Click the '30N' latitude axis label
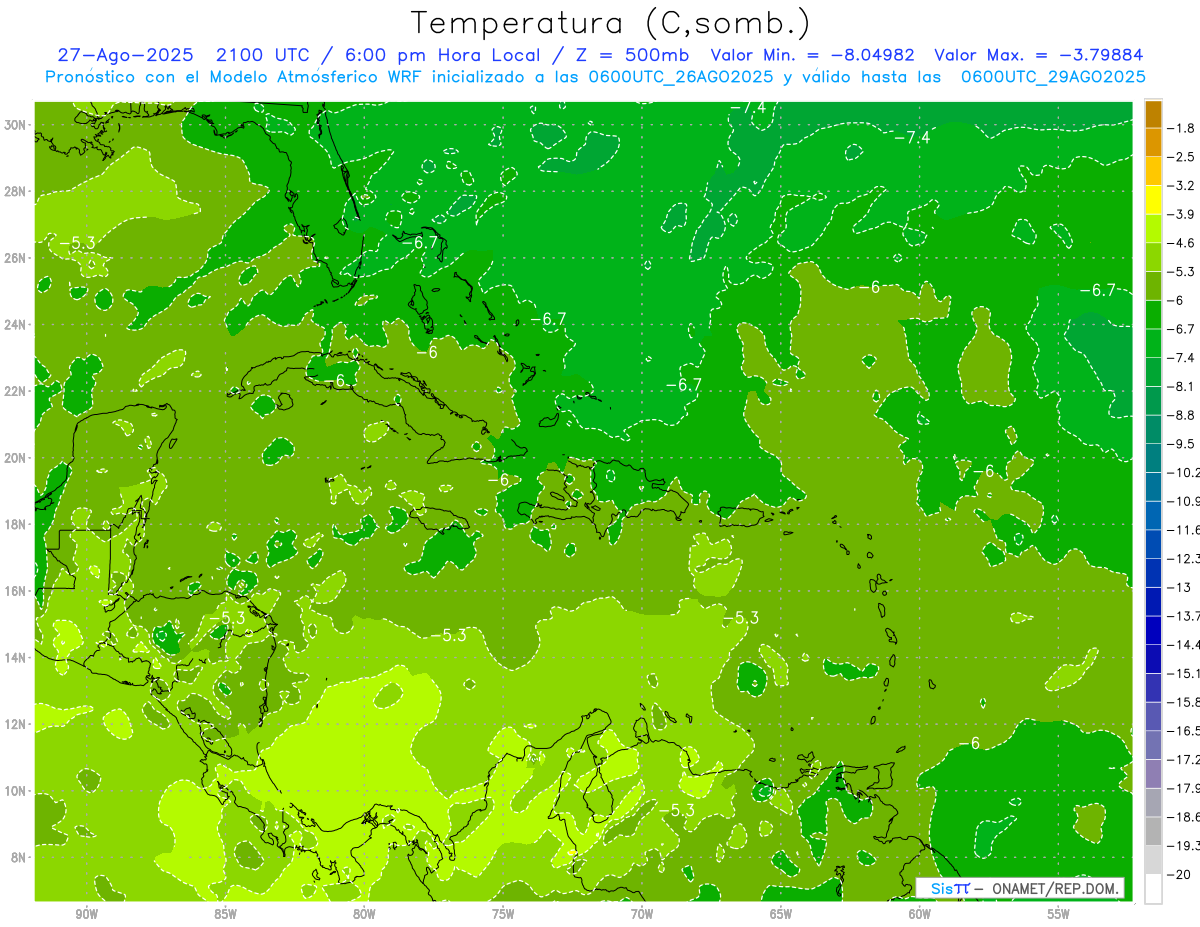1200x927 pixels. (x=15, y=125)
